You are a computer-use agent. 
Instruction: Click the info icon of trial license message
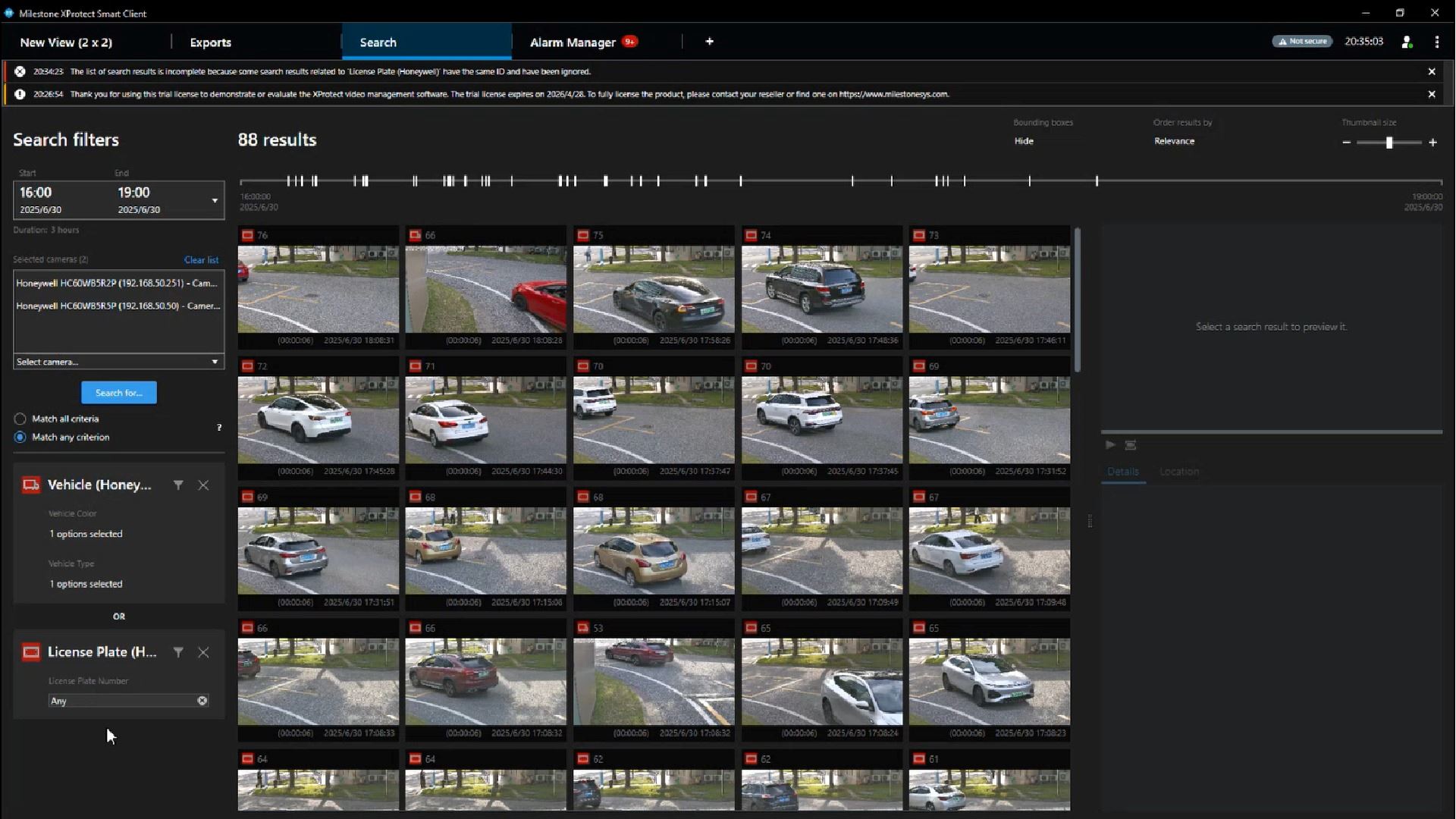point(20,94)
